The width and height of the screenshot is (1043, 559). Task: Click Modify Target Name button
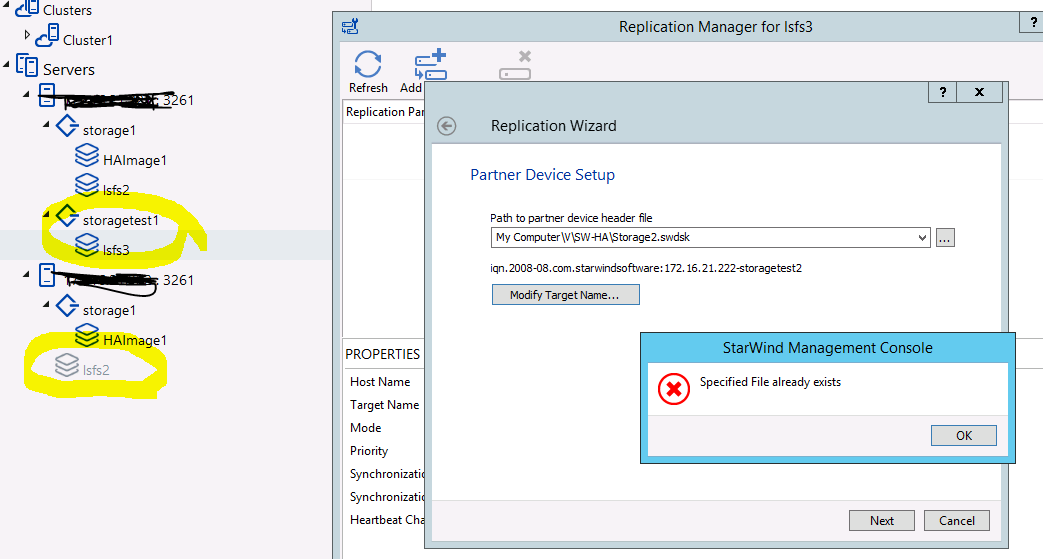click(x=565, y=295)
